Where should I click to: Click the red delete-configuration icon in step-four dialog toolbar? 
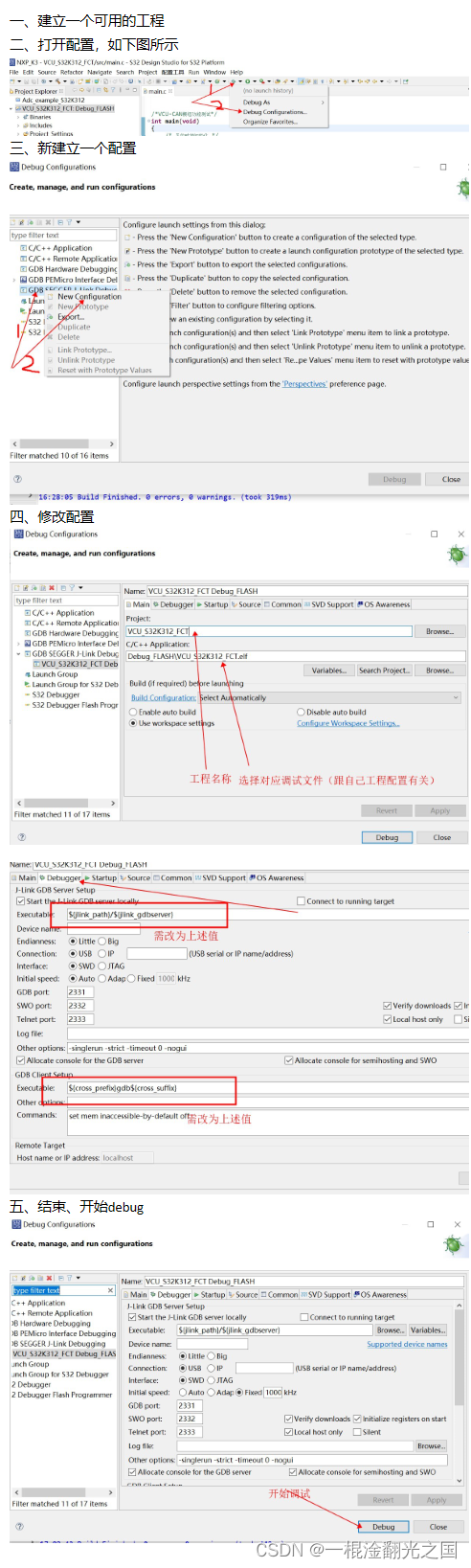pyautogui.click(x=52, y=587)
